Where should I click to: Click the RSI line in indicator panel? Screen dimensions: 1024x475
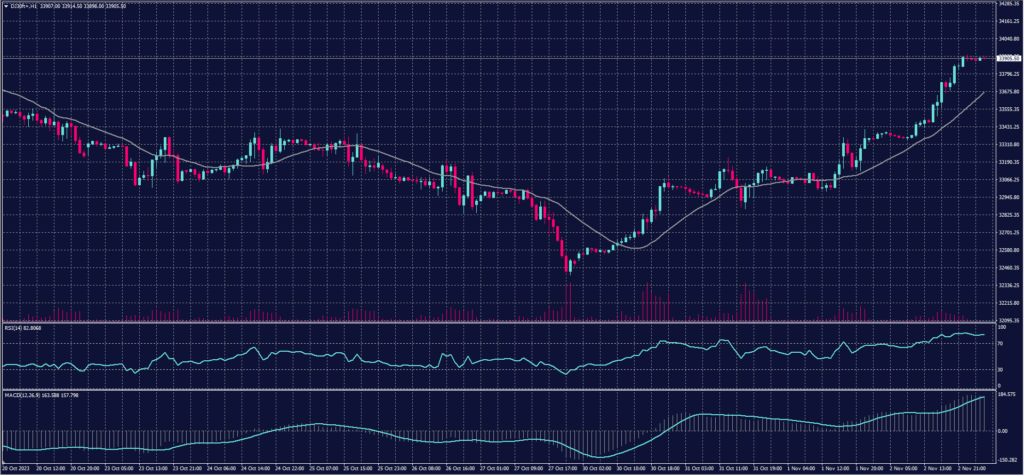coord(500,359)
